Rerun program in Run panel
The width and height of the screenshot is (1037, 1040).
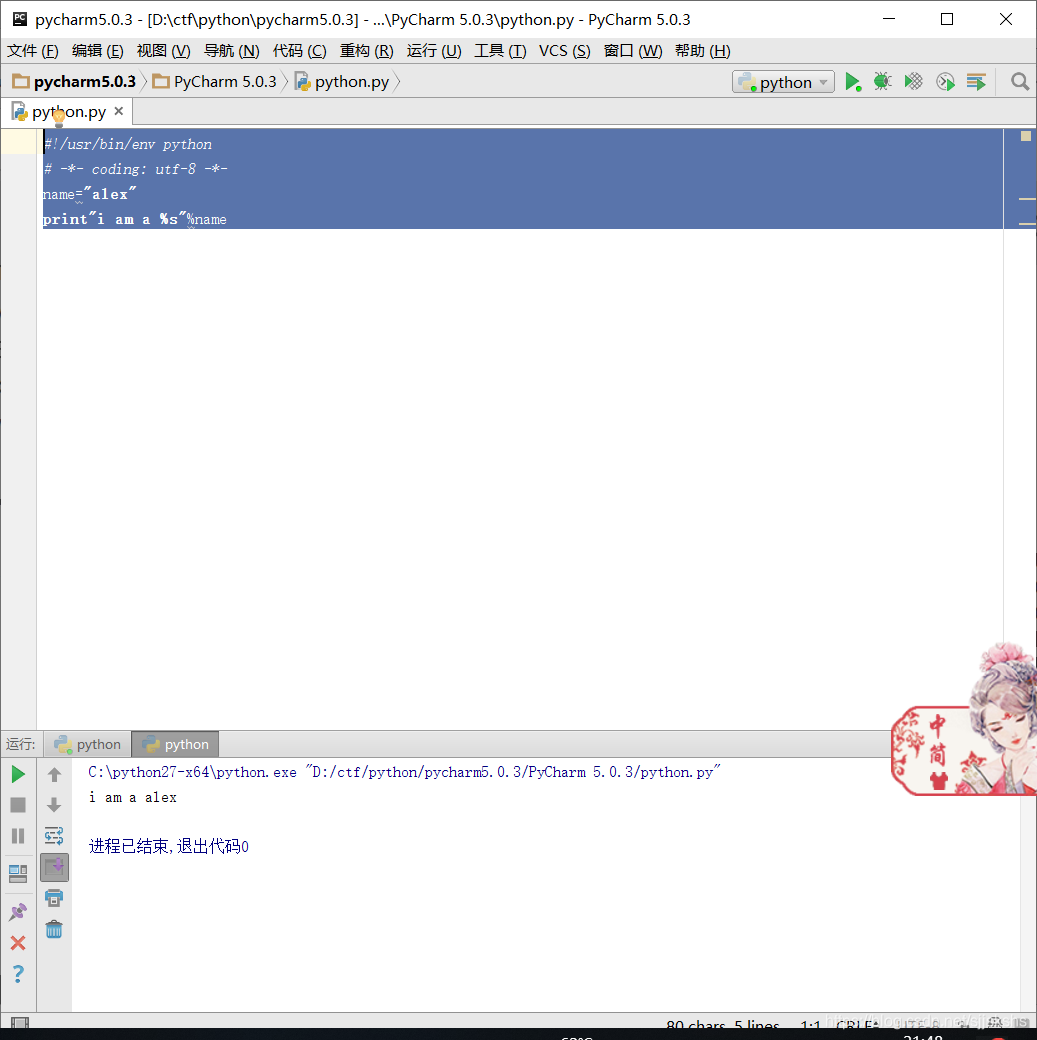pos(18,774)
